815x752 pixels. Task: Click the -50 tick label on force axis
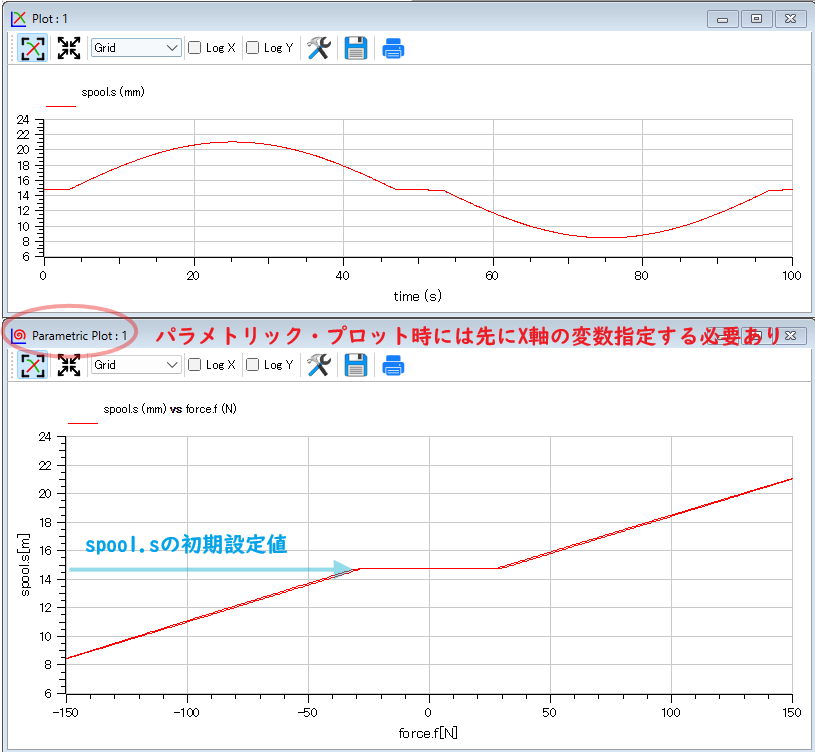(x=308, y=713)
